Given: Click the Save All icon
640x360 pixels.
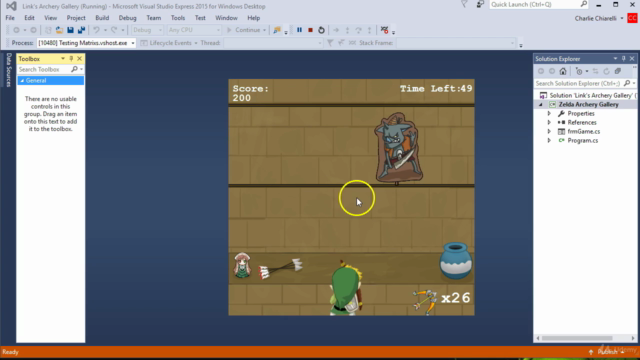Looking at the screenshot, I should pyautogui.click(x=81, y=30).
